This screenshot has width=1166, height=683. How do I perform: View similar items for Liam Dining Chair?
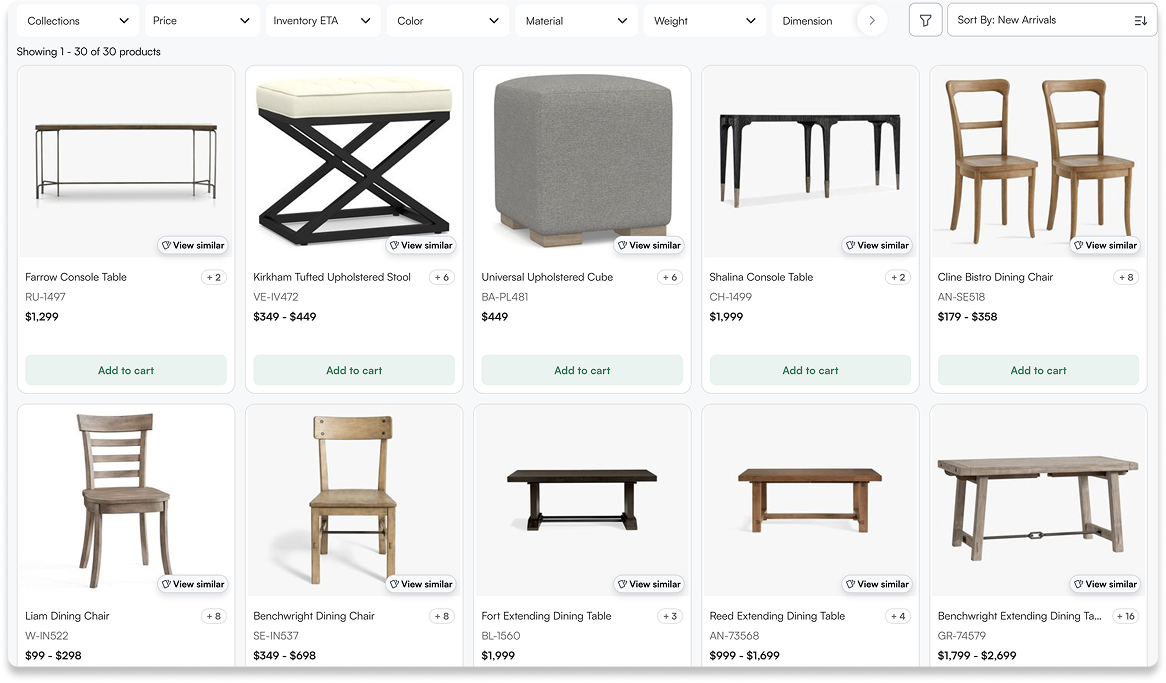tap(192, 584)
